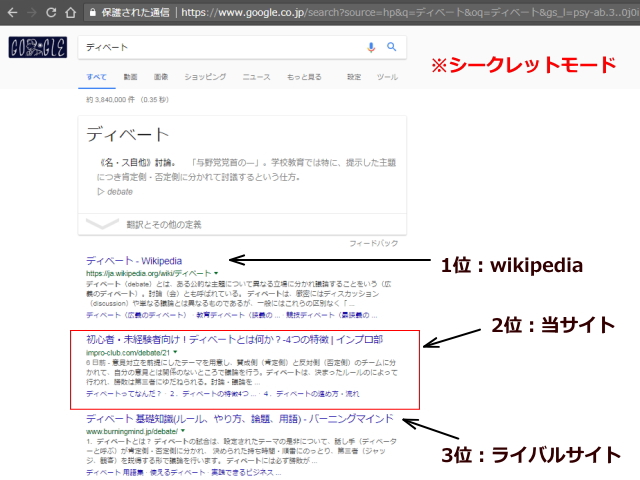Play the debate pronunciation triangle icon
This screenshot has width=640, height=480.
coord(101,191)
